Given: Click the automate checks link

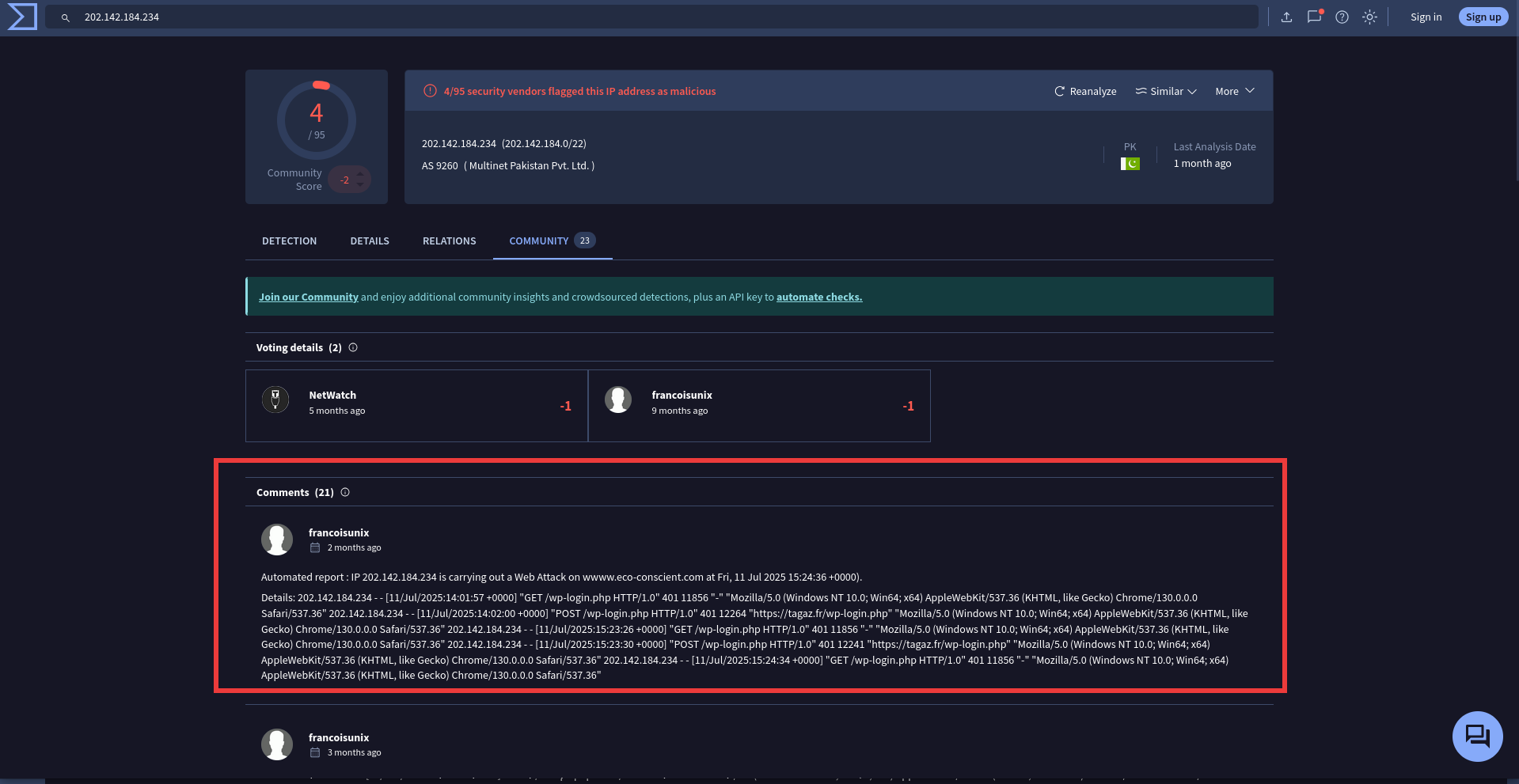Looking at the screenshot, I should point(818,297).
